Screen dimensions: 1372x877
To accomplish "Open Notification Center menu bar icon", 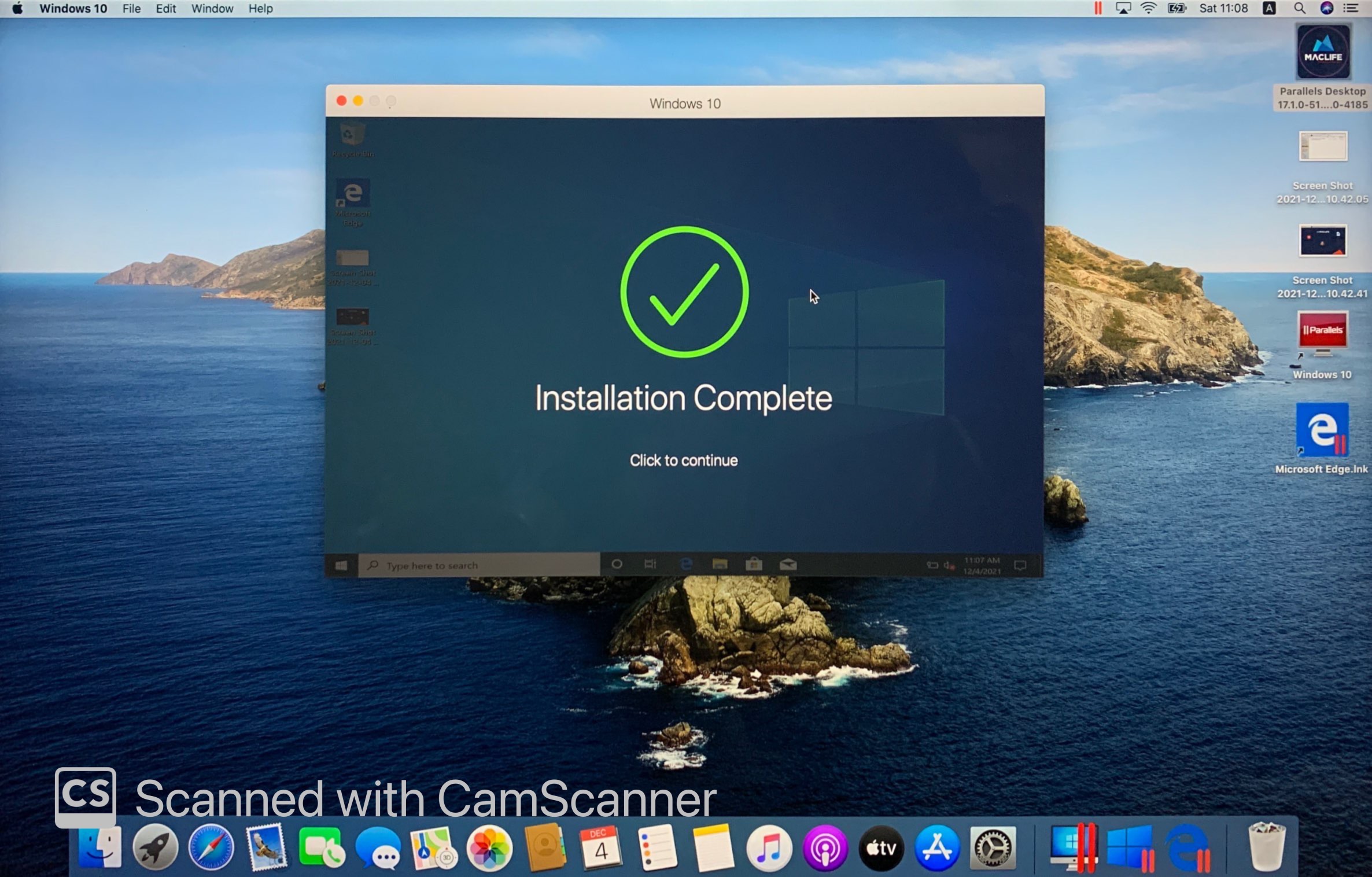I will click(1351, 8).
